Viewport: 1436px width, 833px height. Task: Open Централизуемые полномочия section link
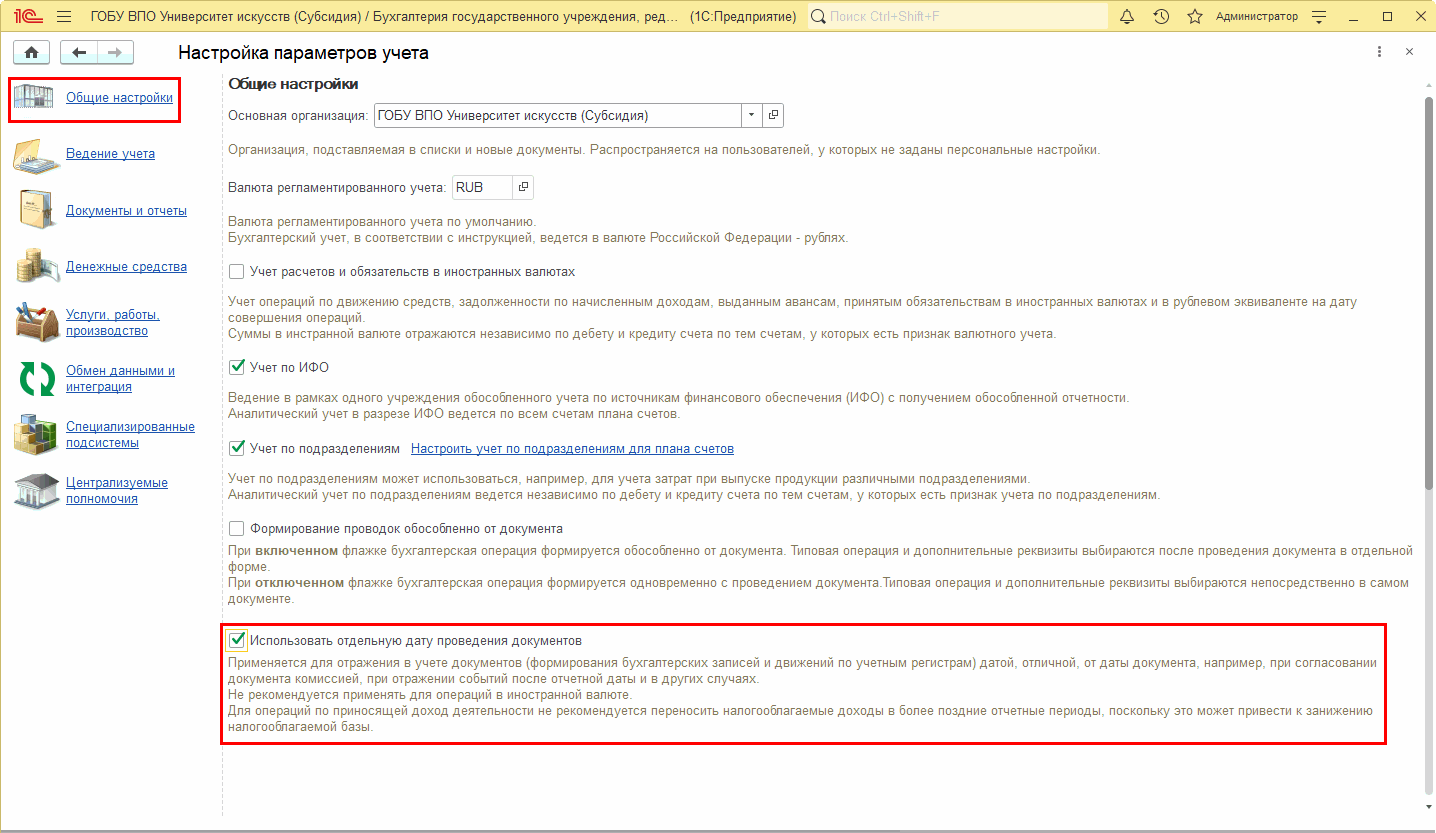[116, 491]
